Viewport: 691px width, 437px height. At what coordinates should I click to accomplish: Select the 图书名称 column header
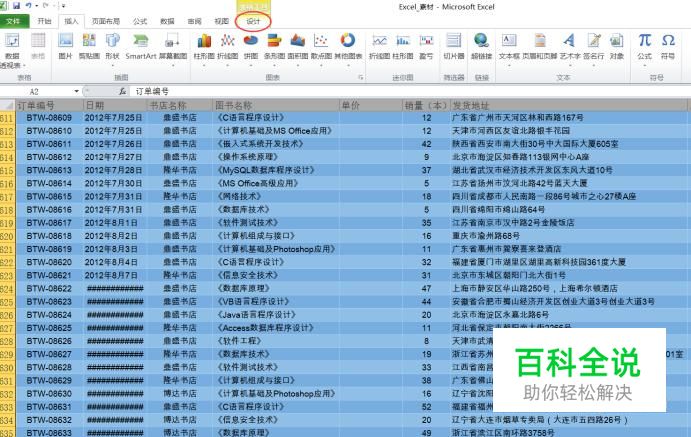(x=276, y=105)
